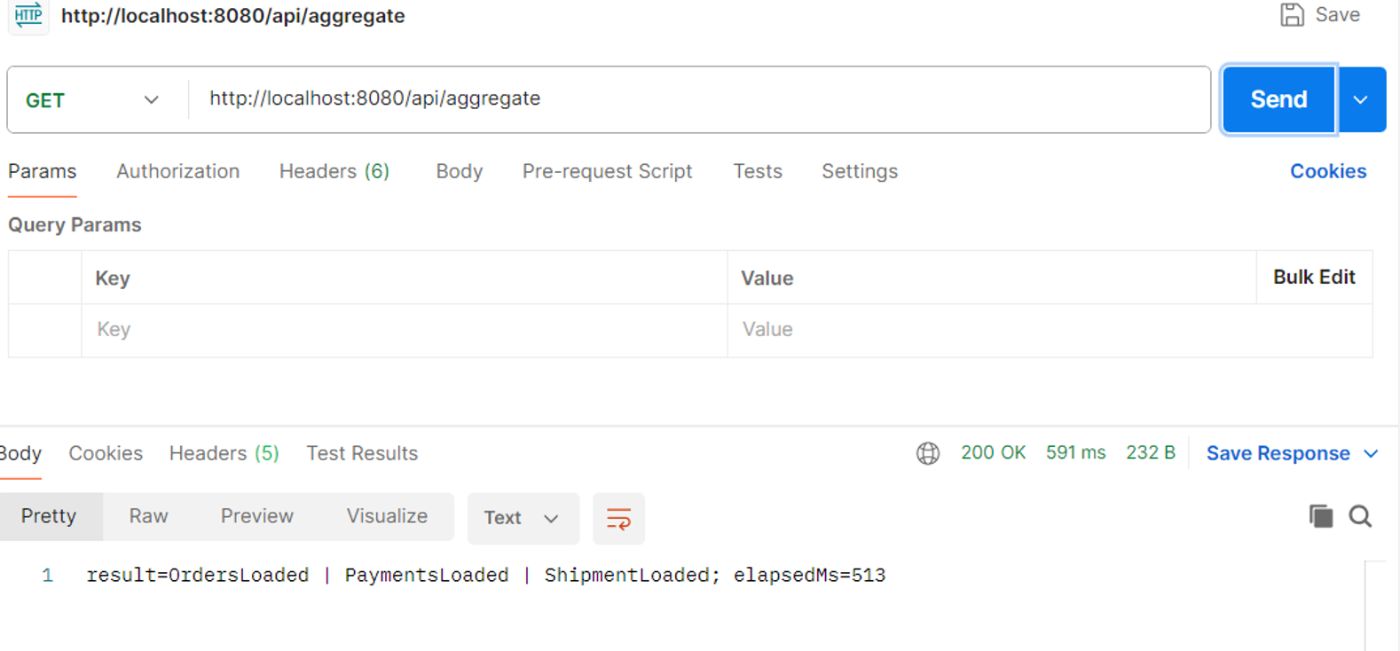Click the Save floppy disk icon

click(1292, 15)
